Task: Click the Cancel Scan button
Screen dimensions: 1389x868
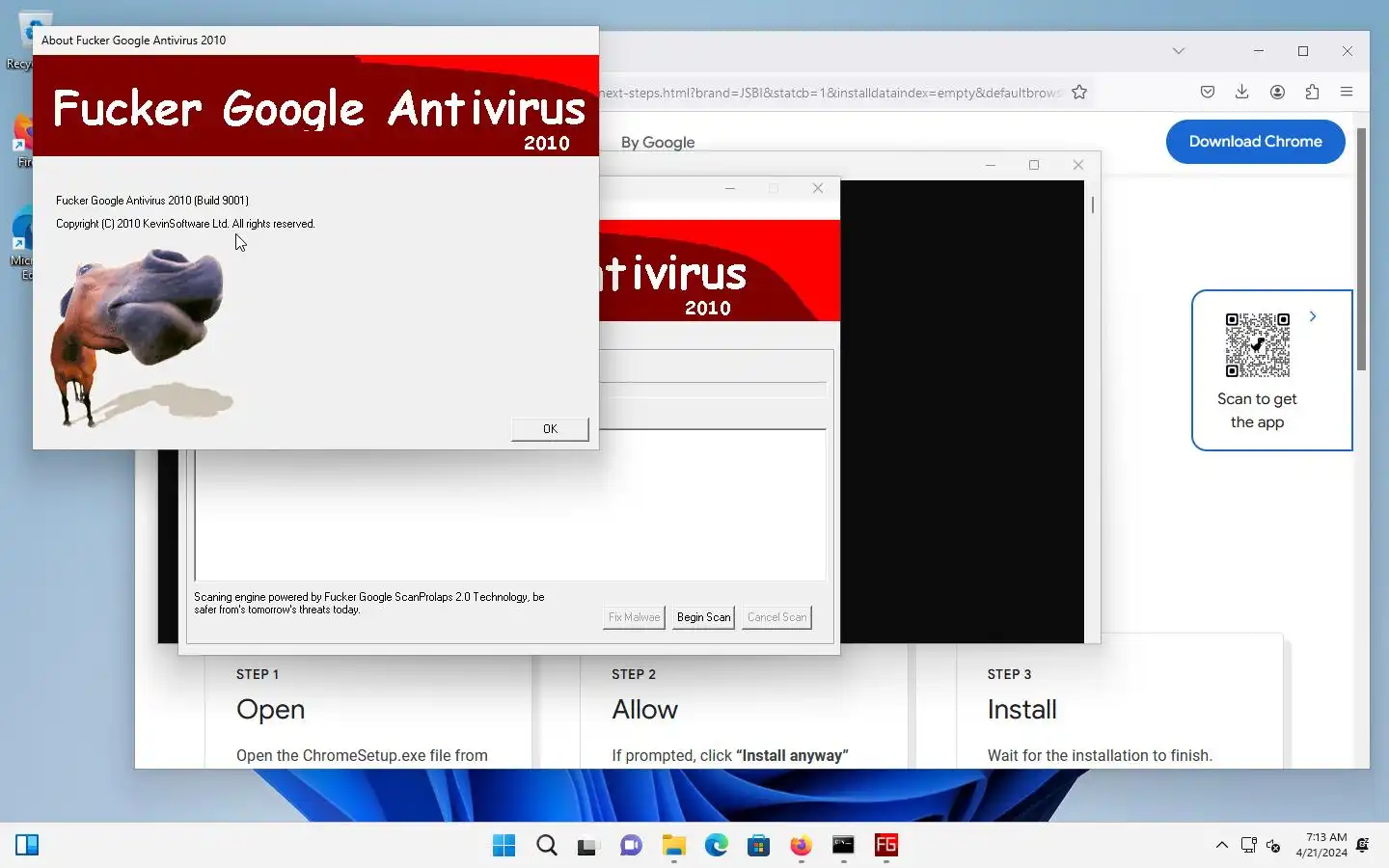Action: [x=776, y=617]
